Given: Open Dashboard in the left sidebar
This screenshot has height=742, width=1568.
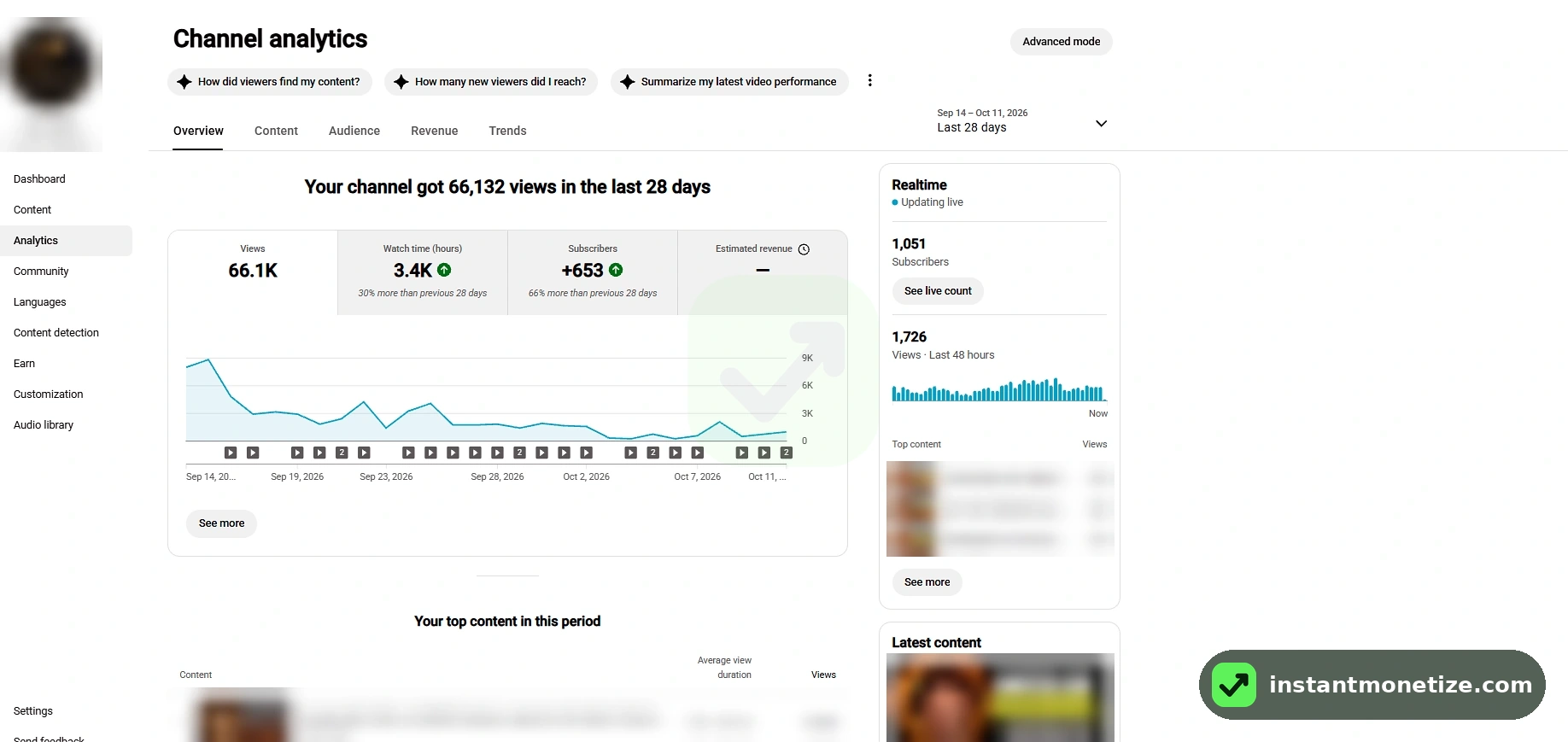Looking at the screenshot, I should (67, 179).
